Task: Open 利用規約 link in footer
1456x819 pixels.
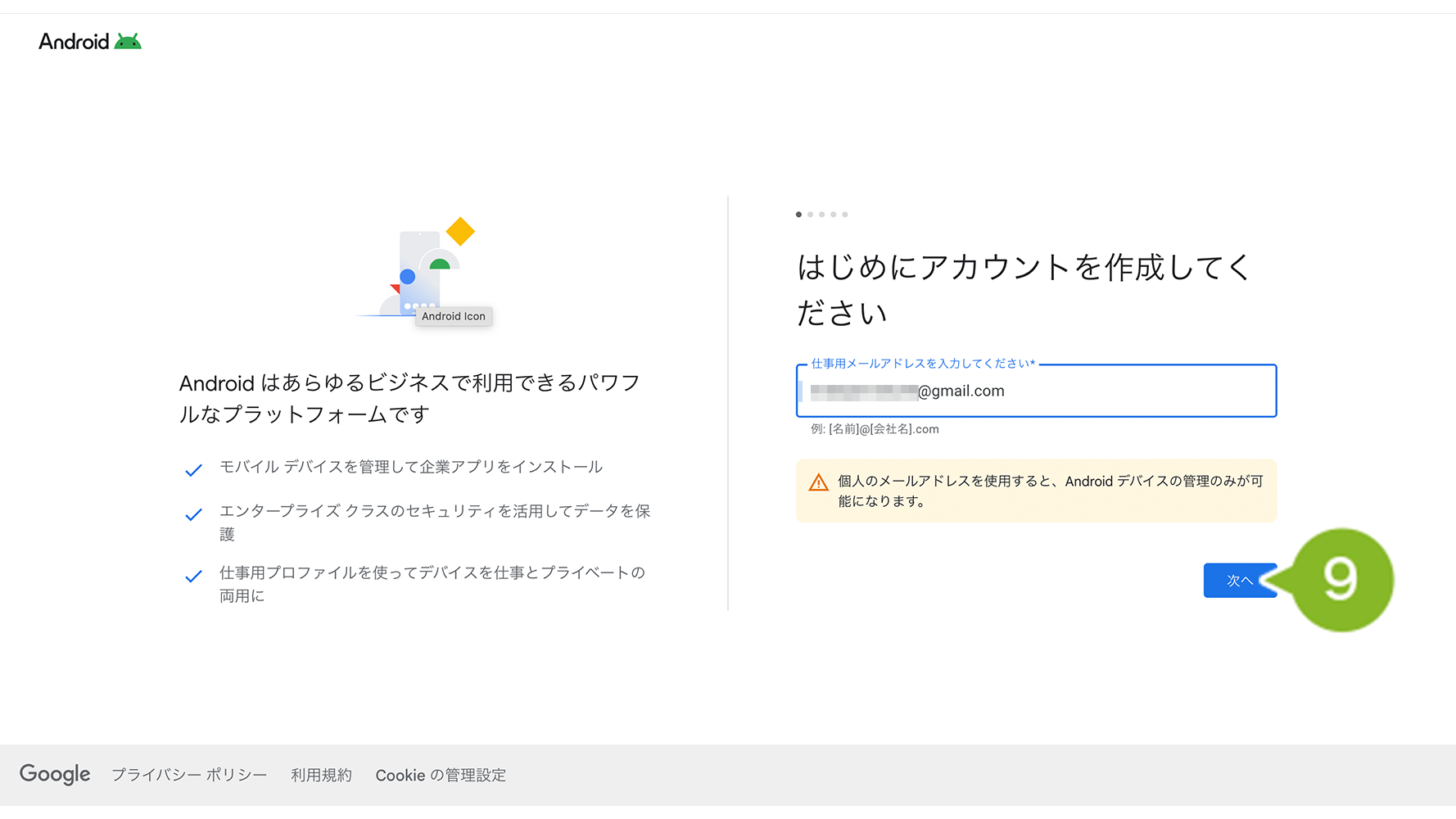Action: [321, 776]
